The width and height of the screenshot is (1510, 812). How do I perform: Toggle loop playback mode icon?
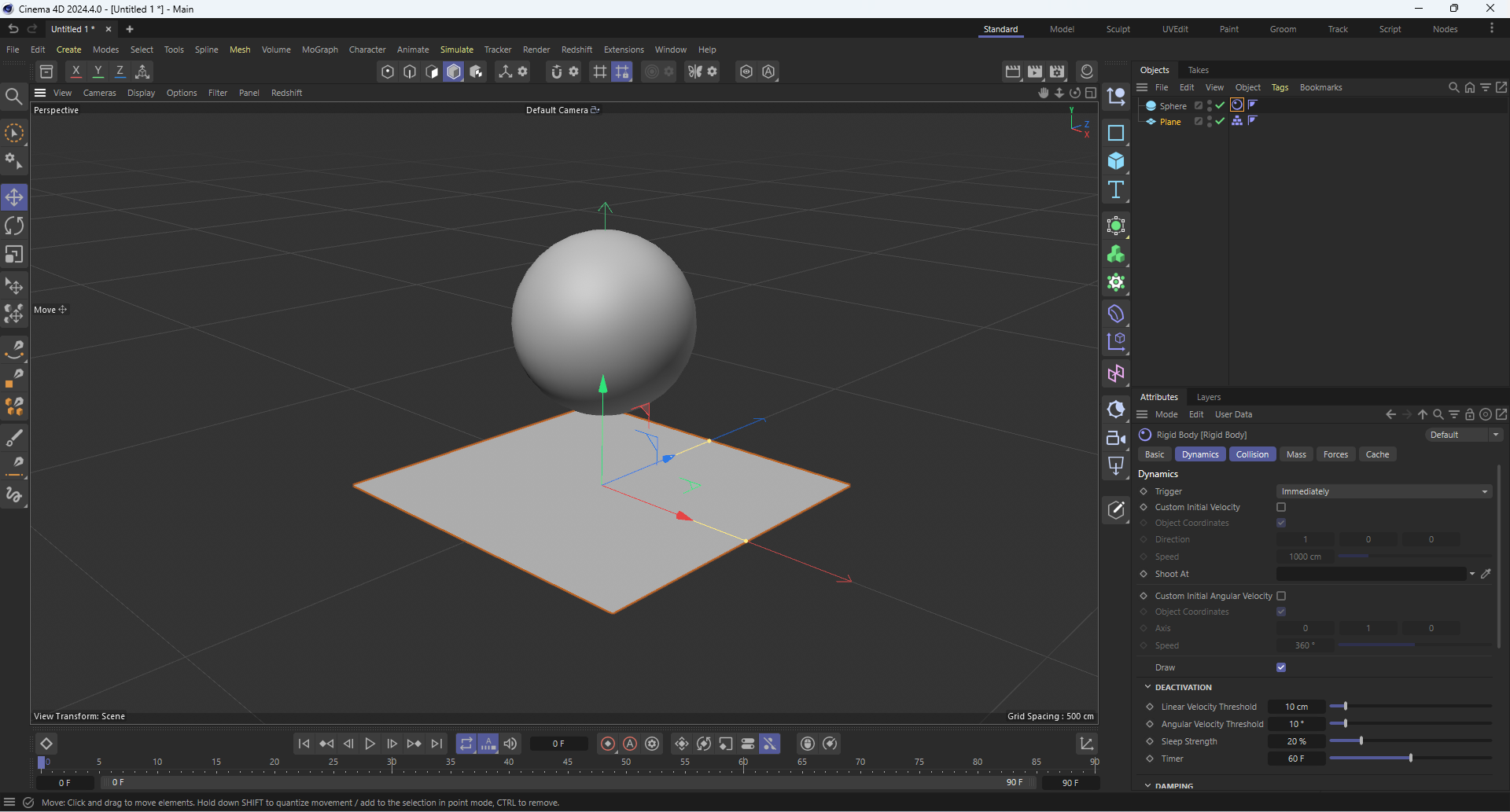click(x=466, y=744)
